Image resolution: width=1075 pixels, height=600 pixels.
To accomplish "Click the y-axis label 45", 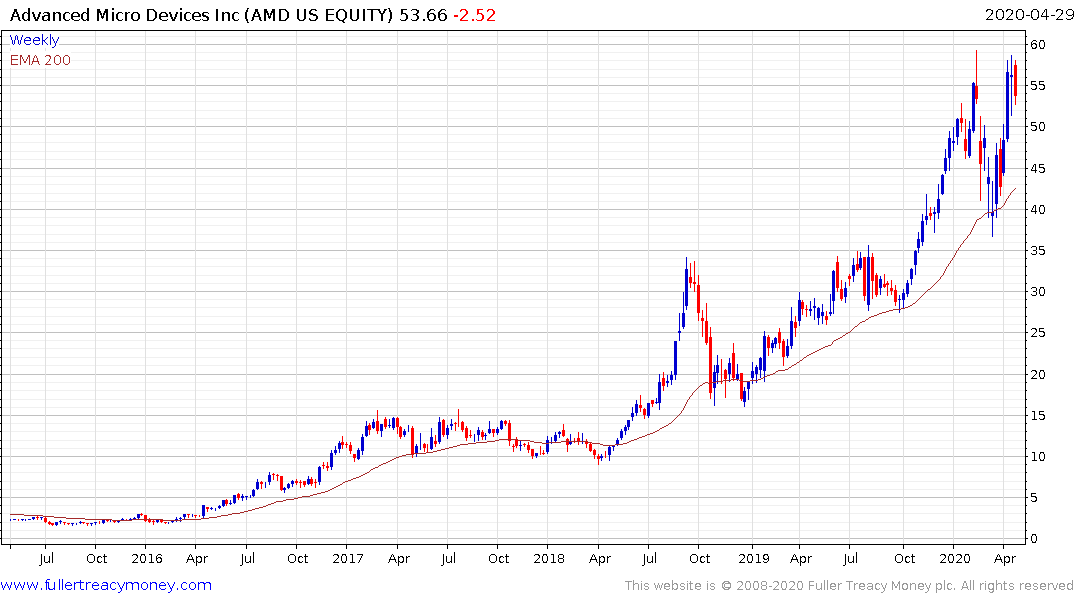I will [x=1037, y=169].
